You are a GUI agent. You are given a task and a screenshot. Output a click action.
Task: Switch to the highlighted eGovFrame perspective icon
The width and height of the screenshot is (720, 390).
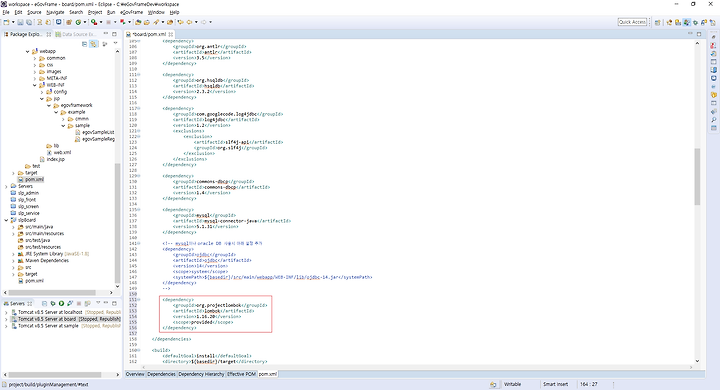pos(686,22)
